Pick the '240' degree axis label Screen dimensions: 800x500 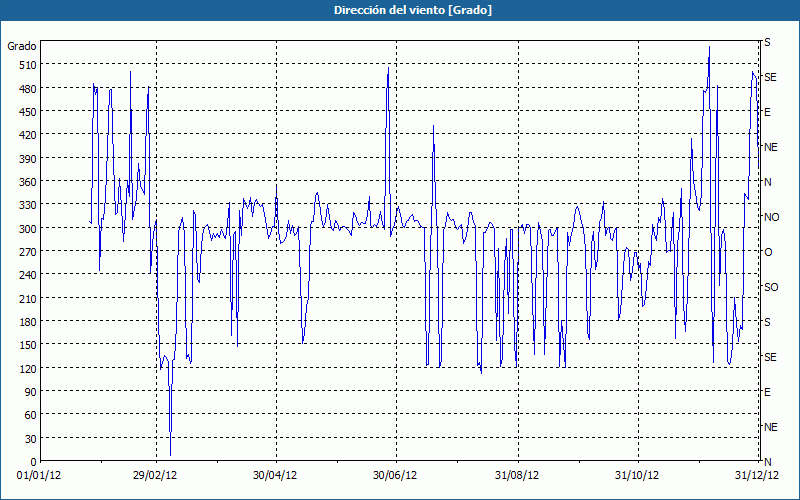tap(28, 276)
